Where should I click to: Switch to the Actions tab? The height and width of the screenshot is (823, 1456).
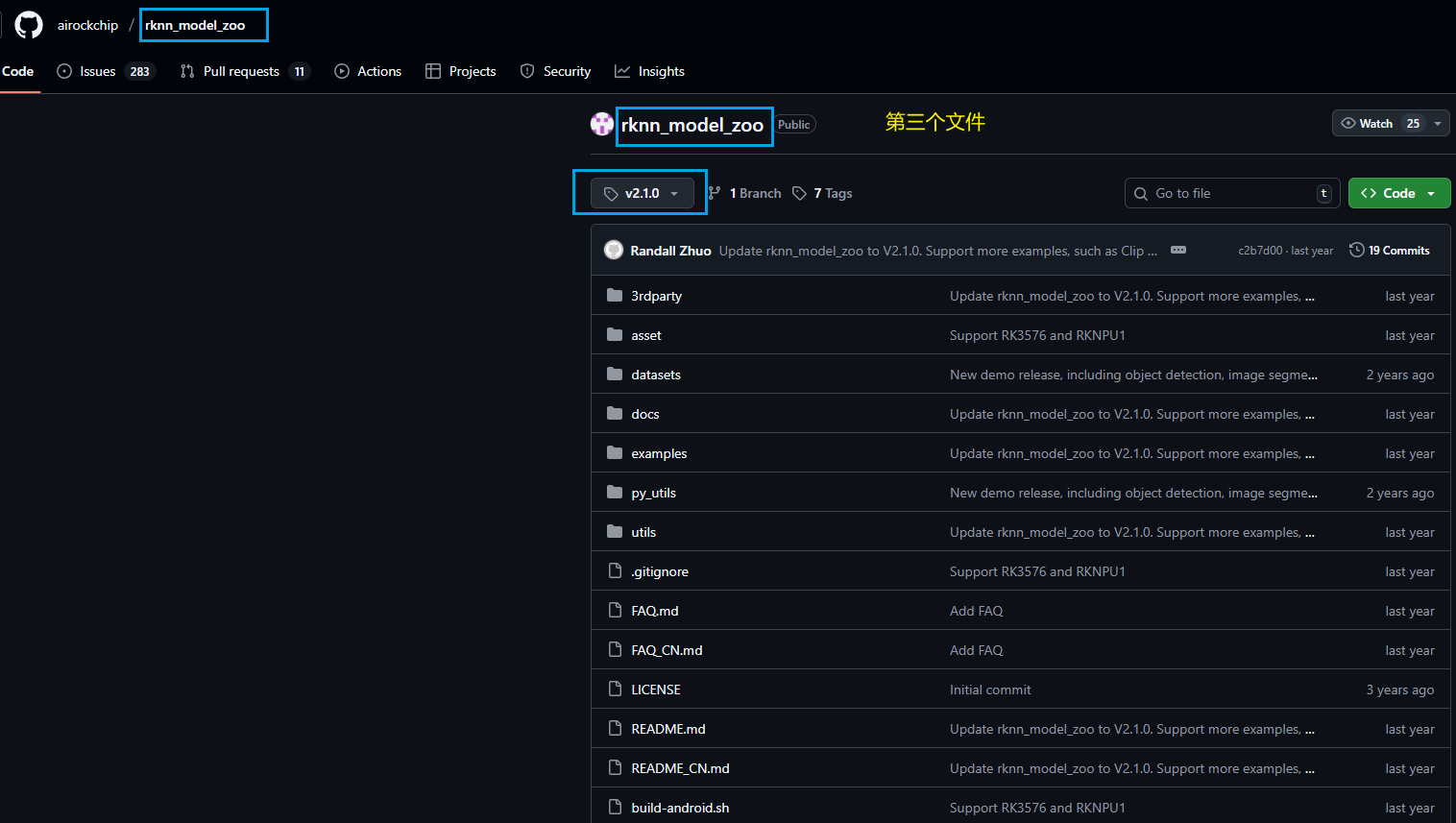[368, 71]
